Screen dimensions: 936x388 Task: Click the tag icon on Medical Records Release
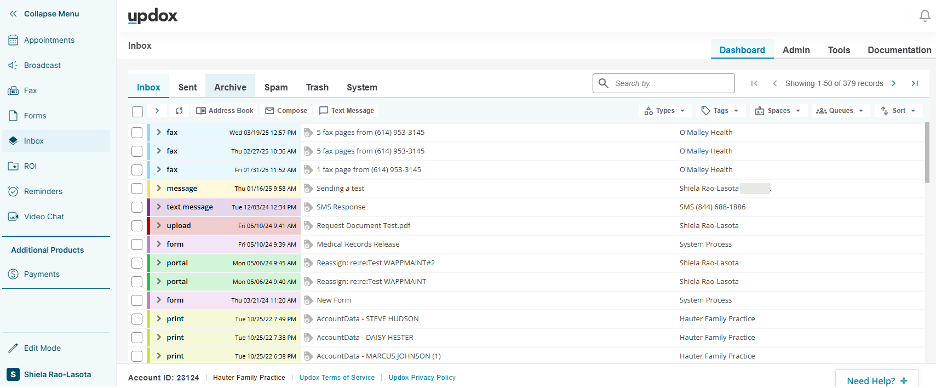308,245
